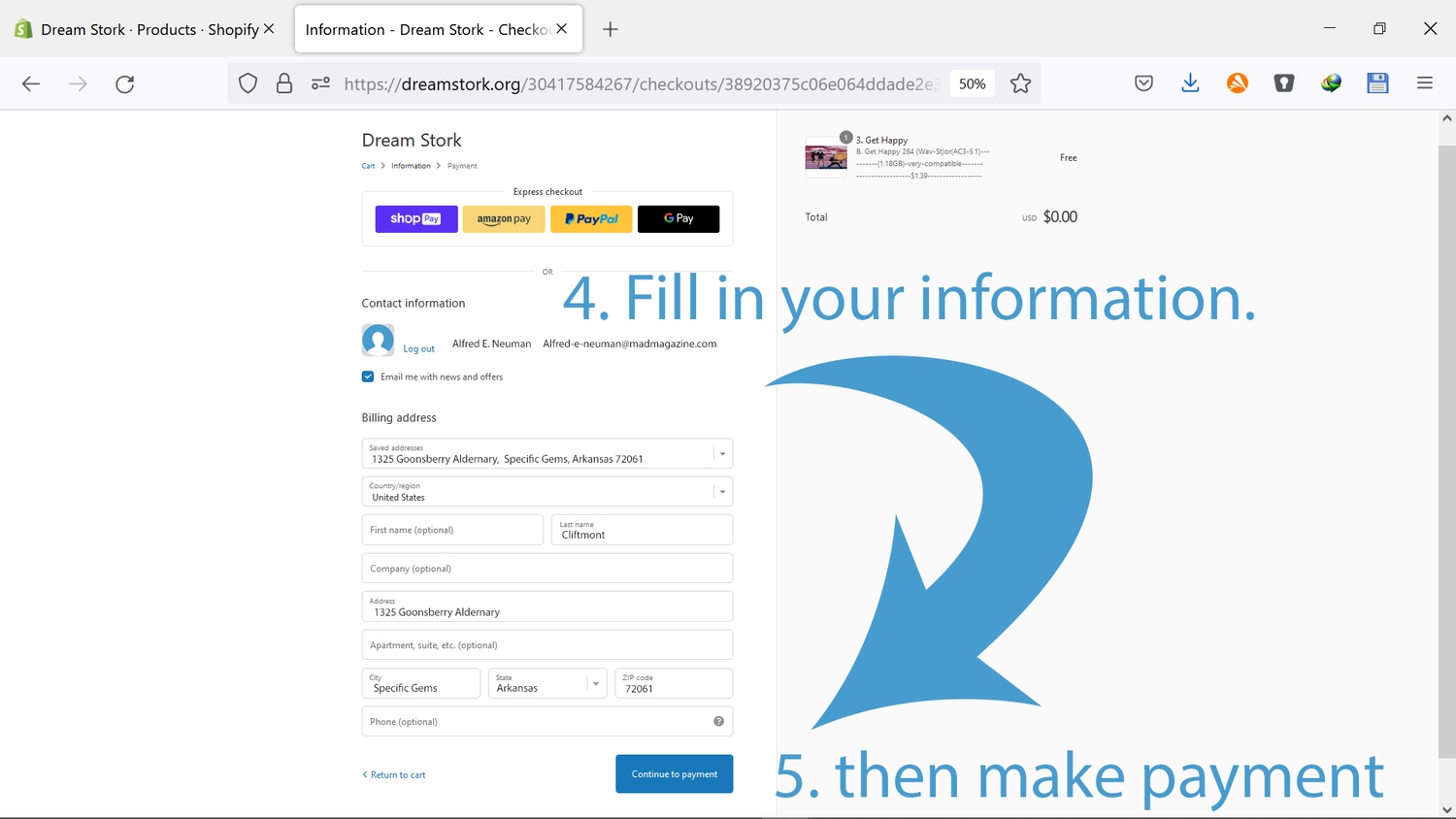Bookmark this page with star icon

(x=1020, y=84)
